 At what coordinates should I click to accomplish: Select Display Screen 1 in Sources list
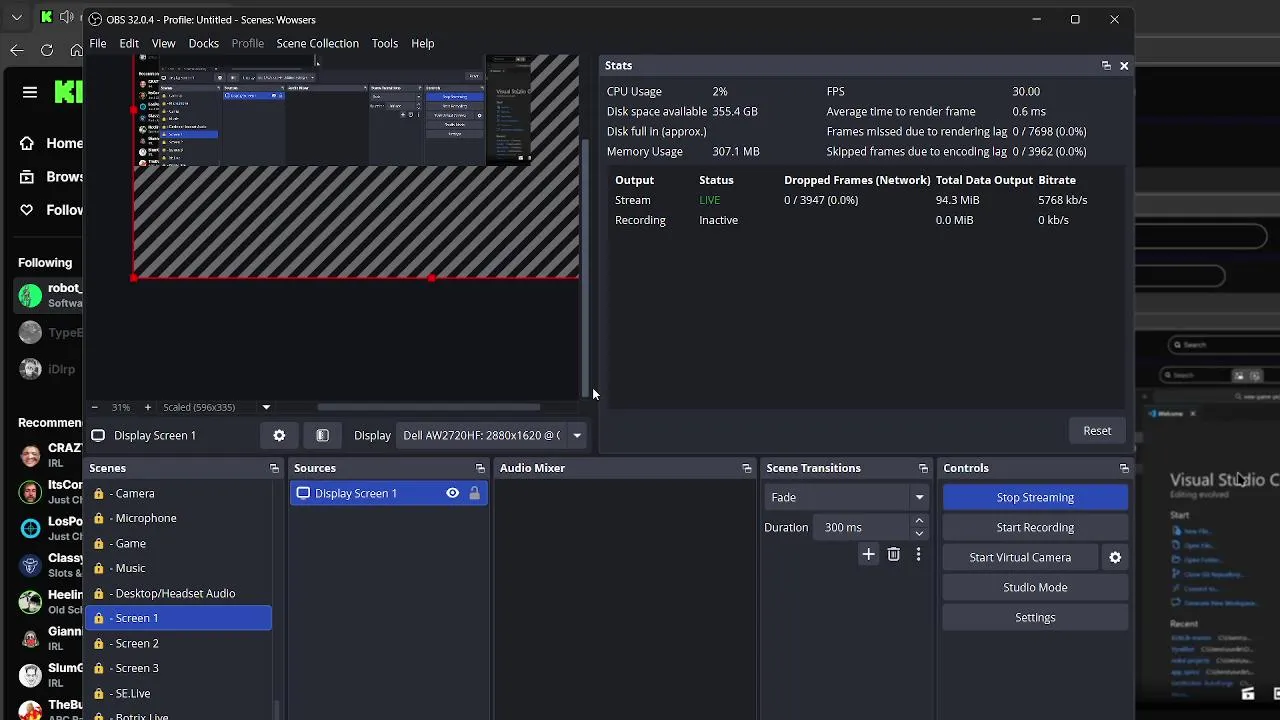pos(388,493)
